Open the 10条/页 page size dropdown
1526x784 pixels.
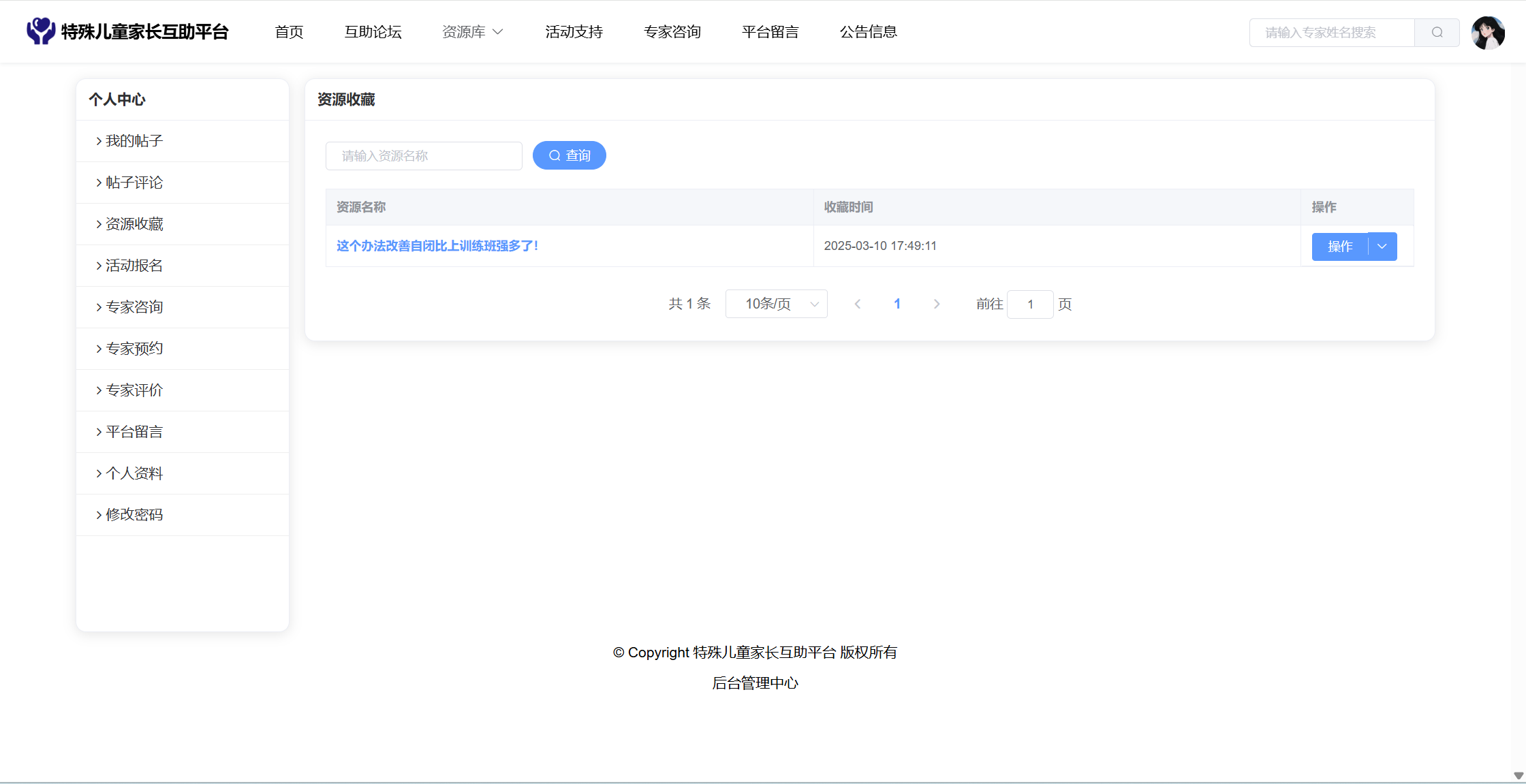776,304
